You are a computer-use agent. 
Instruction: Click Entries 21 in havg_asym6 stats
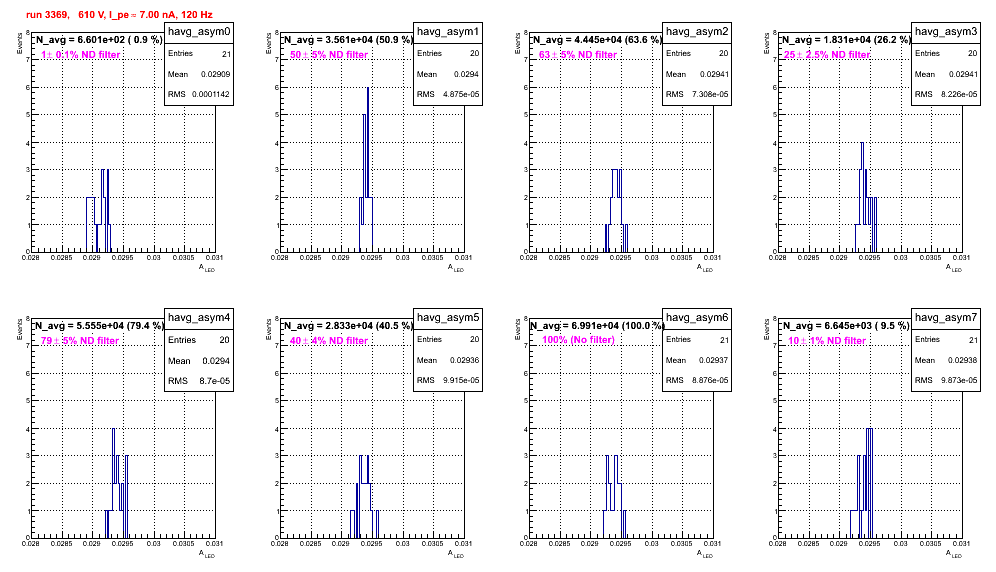[x=697, y=340]
